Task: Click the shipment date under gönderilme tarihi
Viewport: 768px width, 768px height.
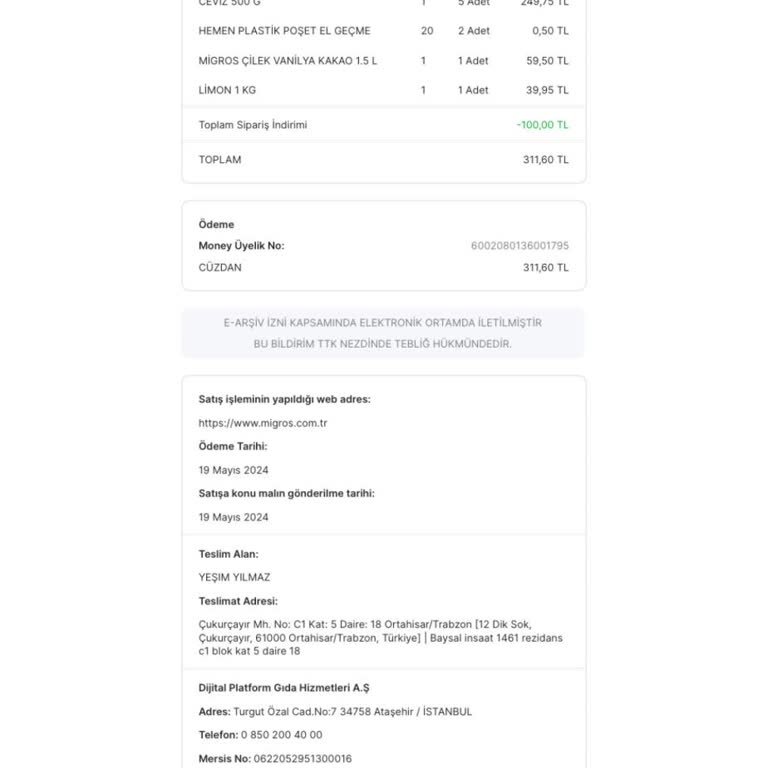Action: tap(233, 517)
